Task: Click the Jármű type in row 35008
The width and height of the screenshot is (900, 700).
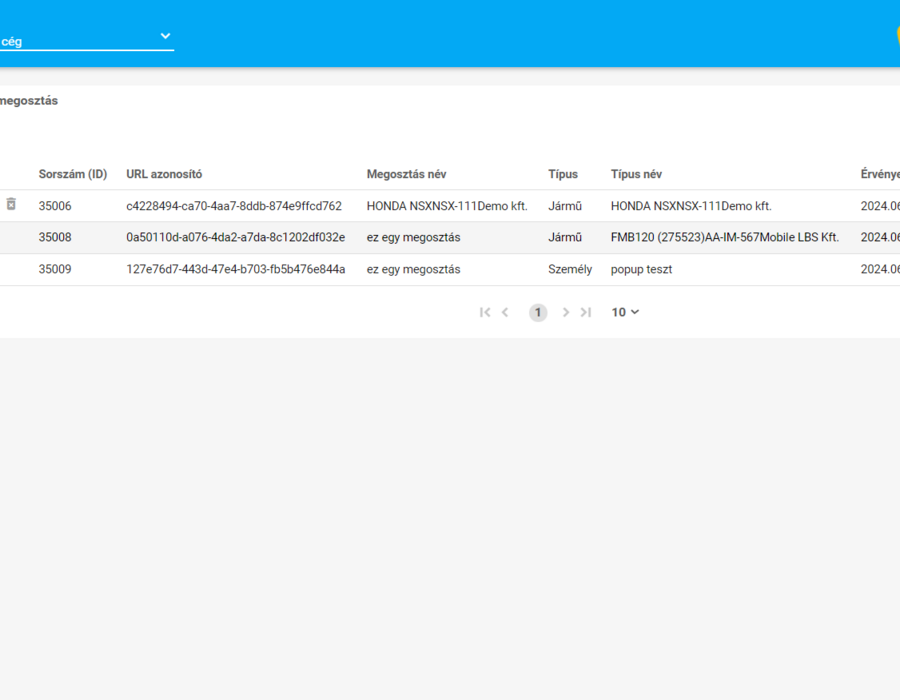Action: click(565, 238)
